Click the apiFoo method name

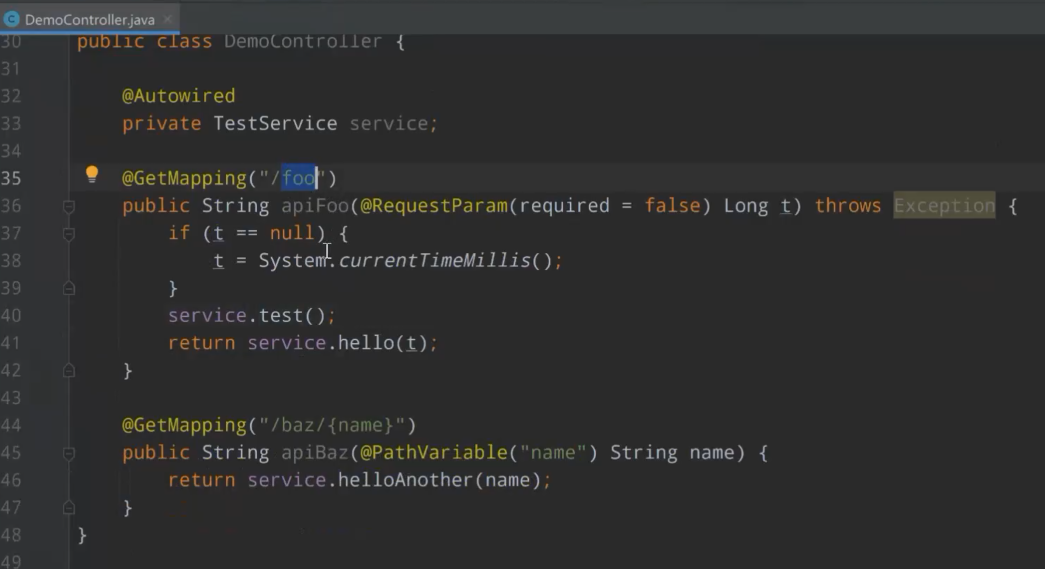[x=315, y=206]
